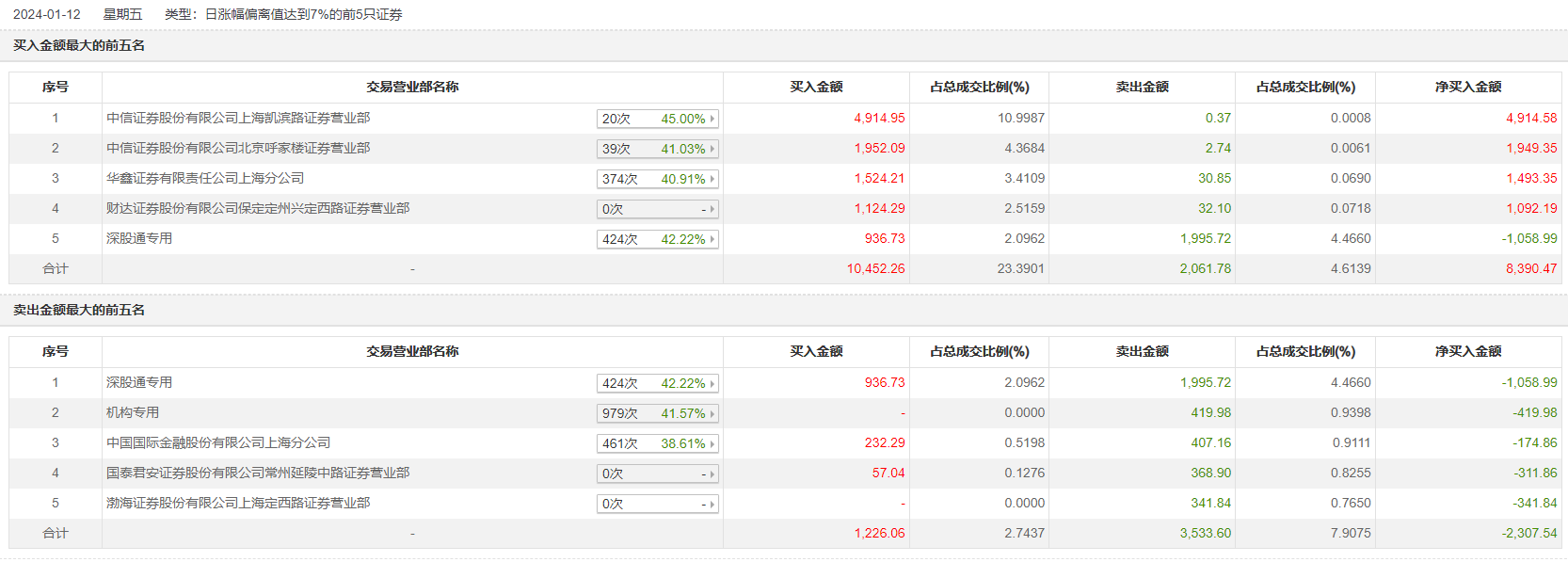Open 渤海证券上海定西路证券营业部 link
1568x562 pixels.
pyautogui.click(x=238, y=503)
